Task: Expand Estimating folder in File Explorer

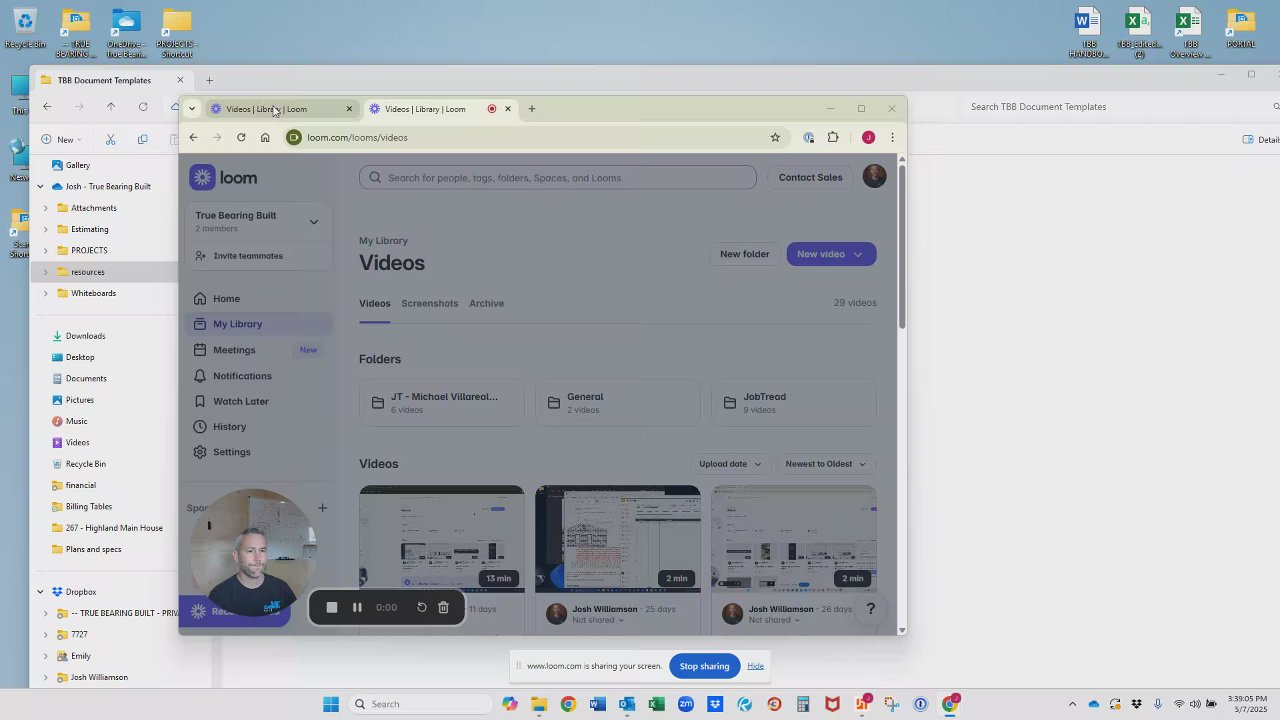Action: pyautogui.click(x=45, y=229)
